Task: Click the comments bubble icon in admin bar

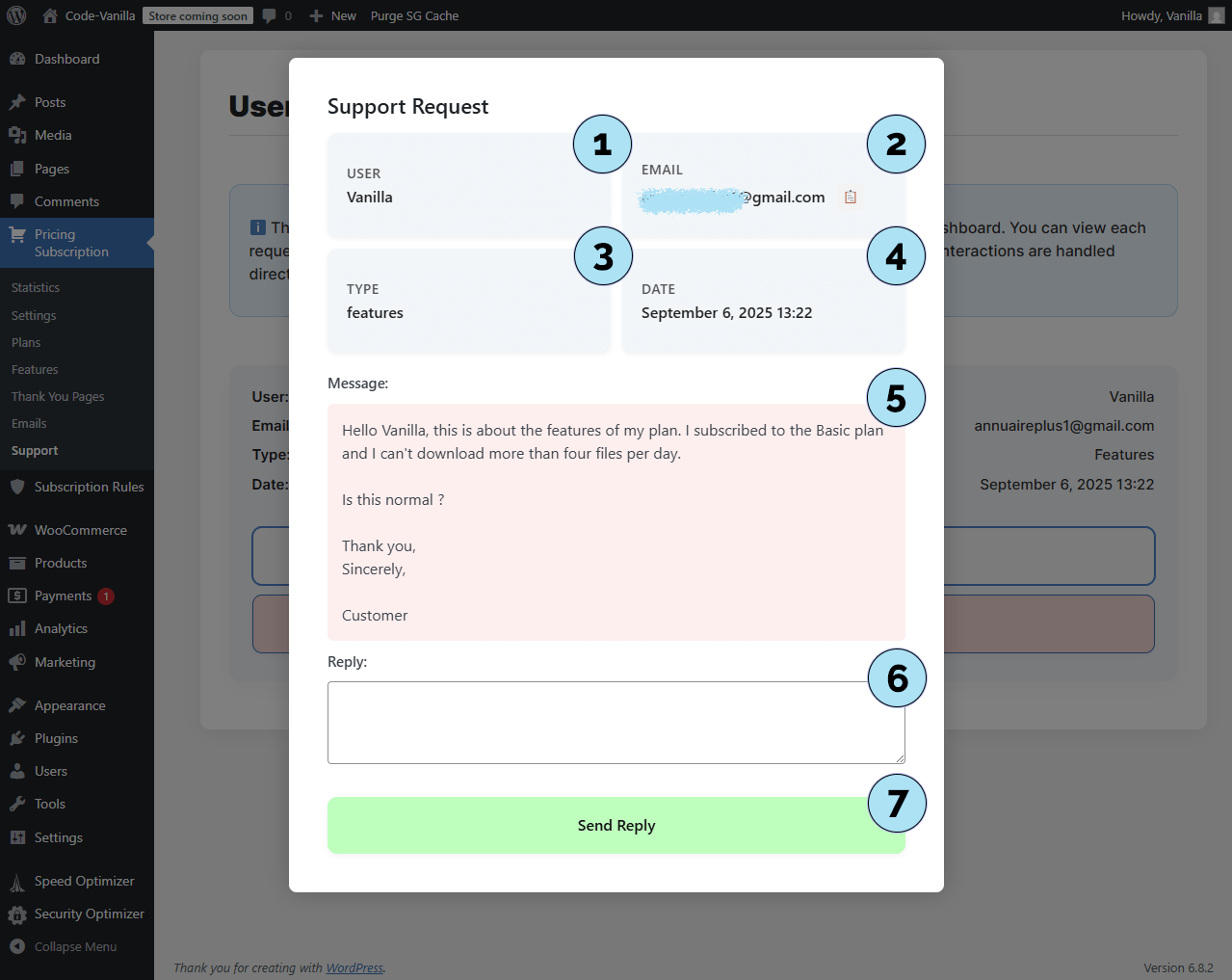Action: (270, 15)
